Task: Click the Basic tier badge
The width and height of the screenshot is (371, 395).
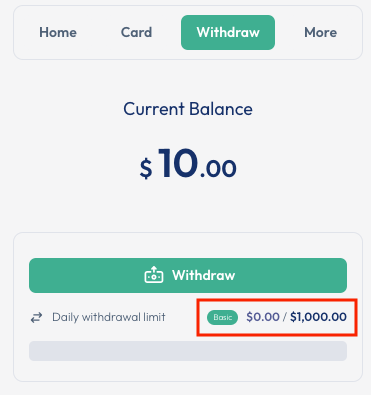Action: click(x=222, y=317)
